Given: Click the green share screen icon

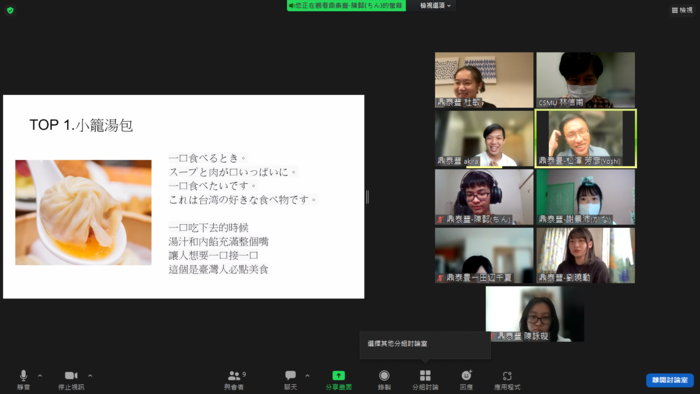Looking at the screenshot, I should coord(338,376).
